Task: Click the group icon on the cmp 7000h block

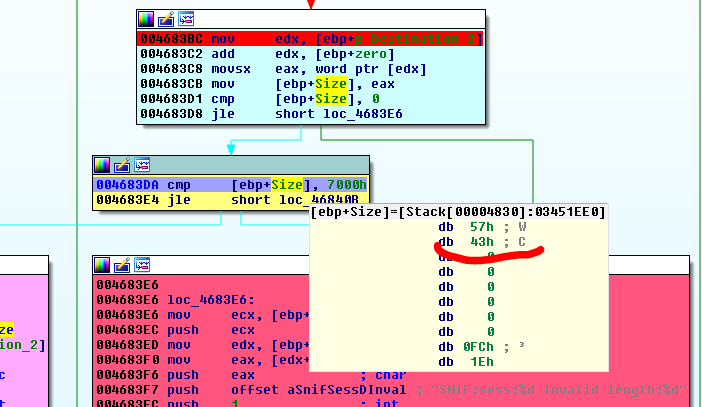Action: pyautogui.click(x=142, y=165)
